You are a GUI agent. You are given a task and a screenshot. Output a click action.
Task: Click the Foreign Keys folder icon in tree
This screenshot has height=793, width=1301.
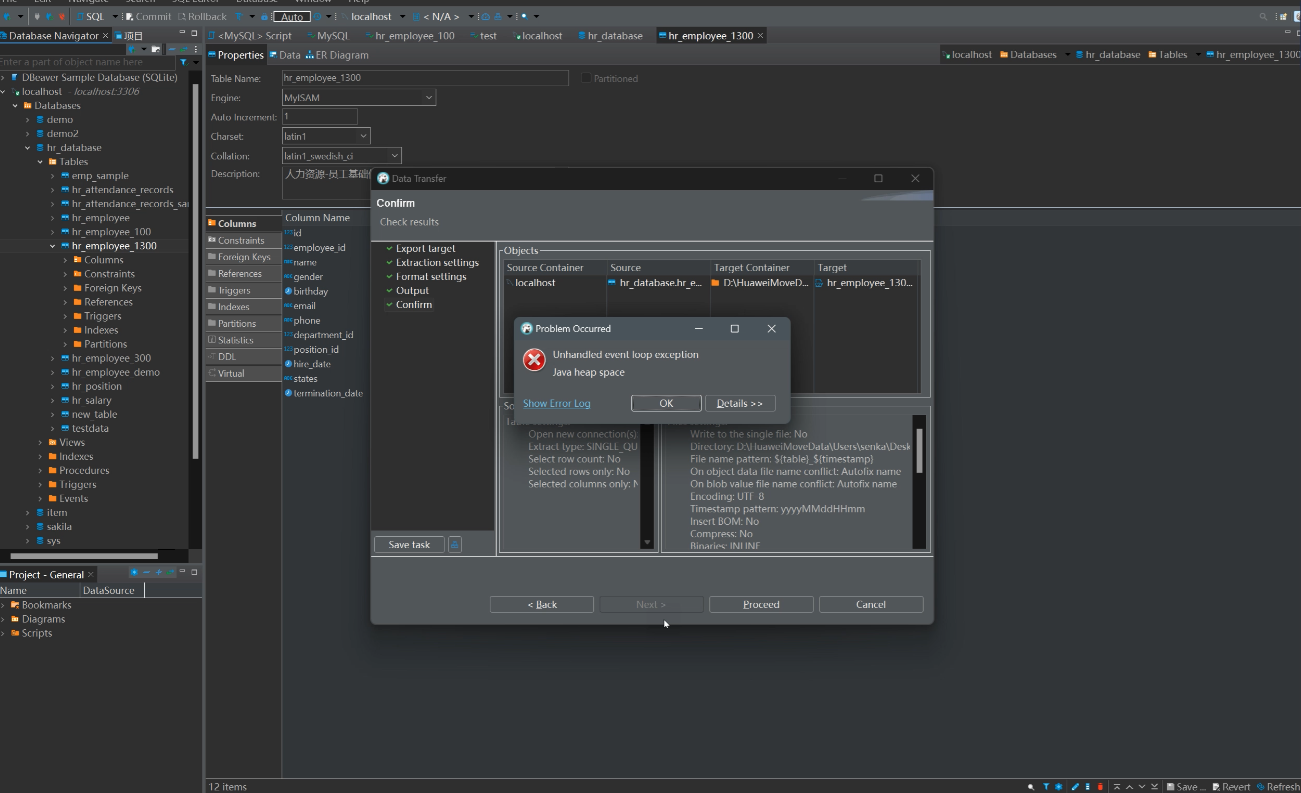coord(77,288)
